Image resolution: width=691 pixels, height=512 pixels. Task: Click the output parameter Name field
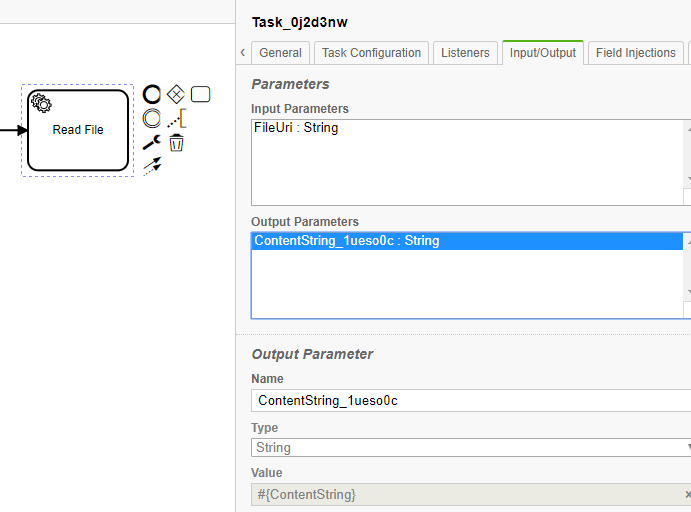click(x=470, y=401)
